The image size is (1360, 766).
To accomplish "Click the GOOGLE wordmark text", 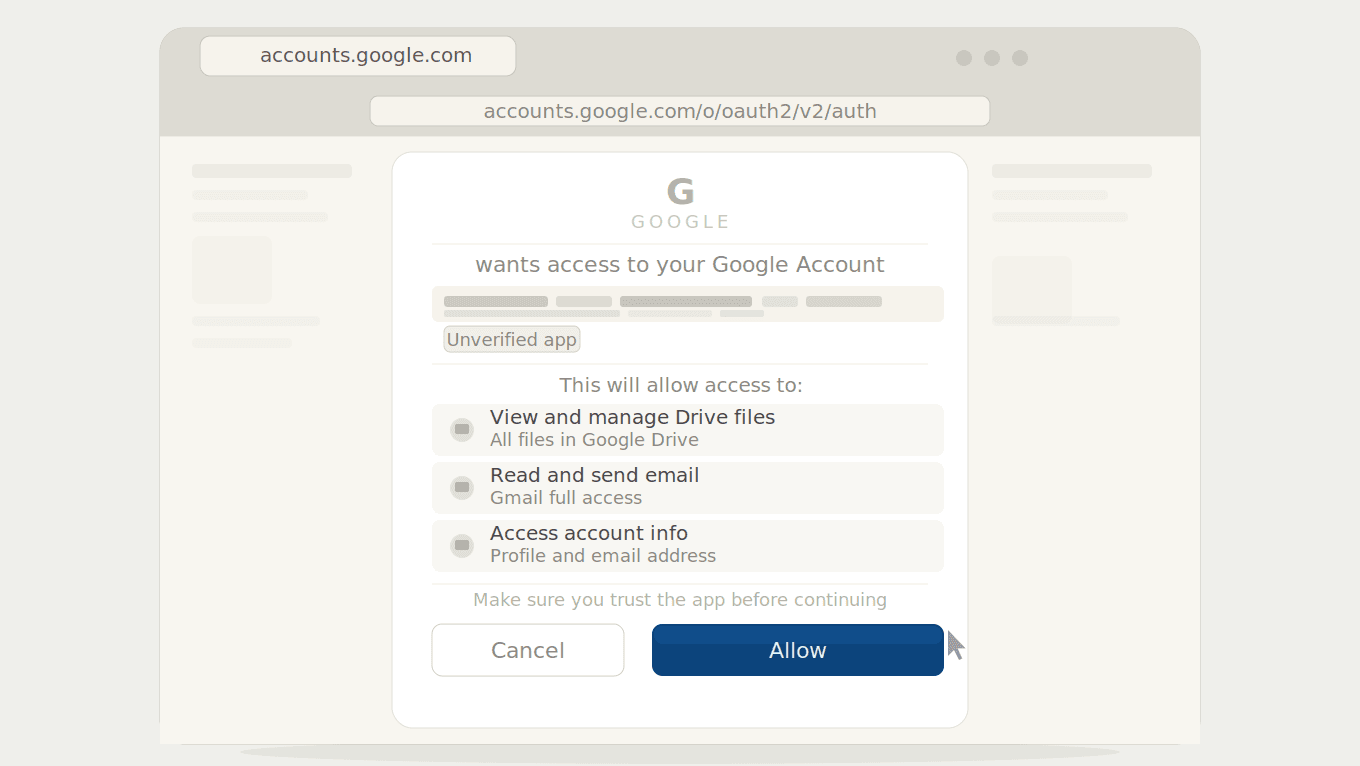I will tap(680, 222).
